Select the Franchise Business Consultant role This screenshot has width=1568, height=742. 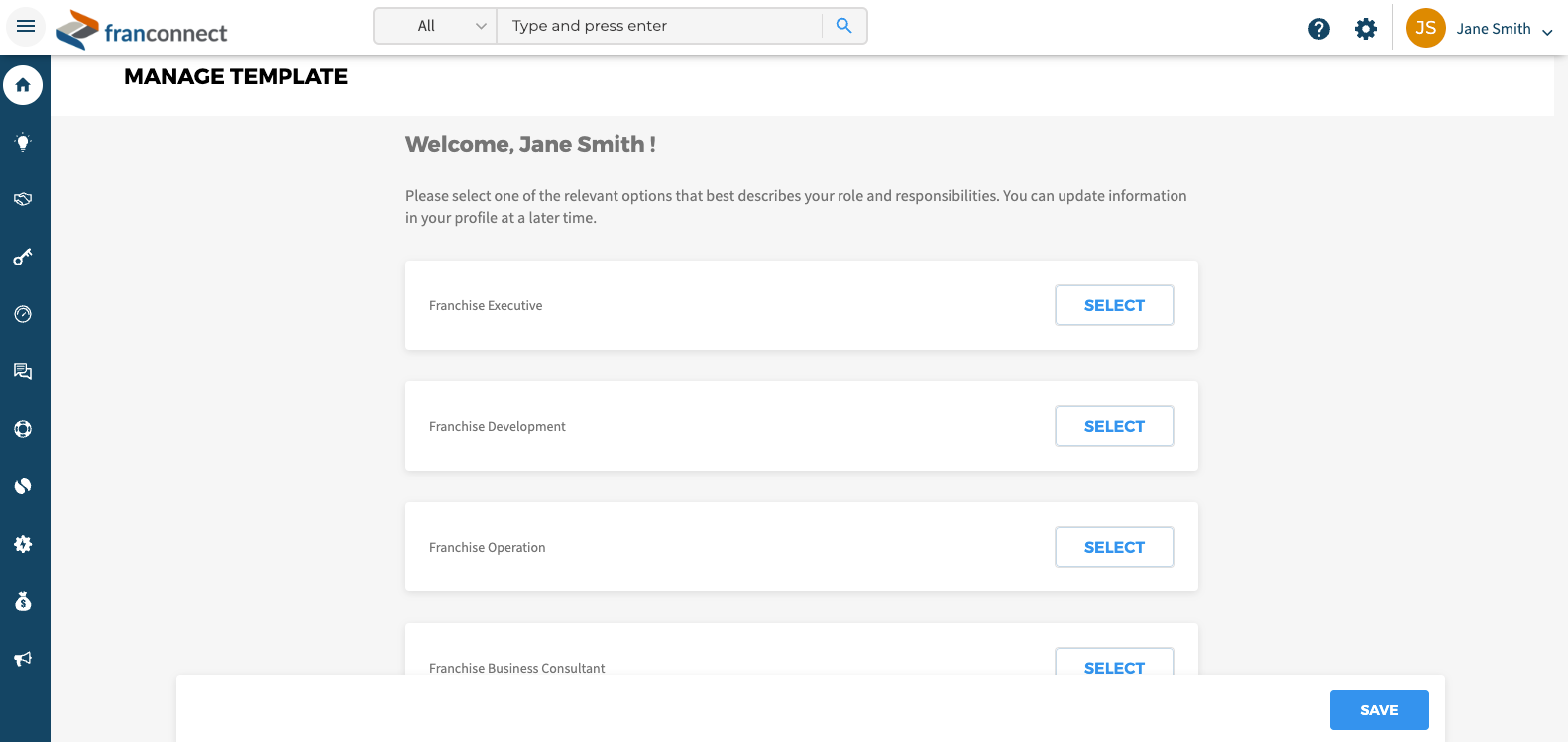(x=1114, y=662)
